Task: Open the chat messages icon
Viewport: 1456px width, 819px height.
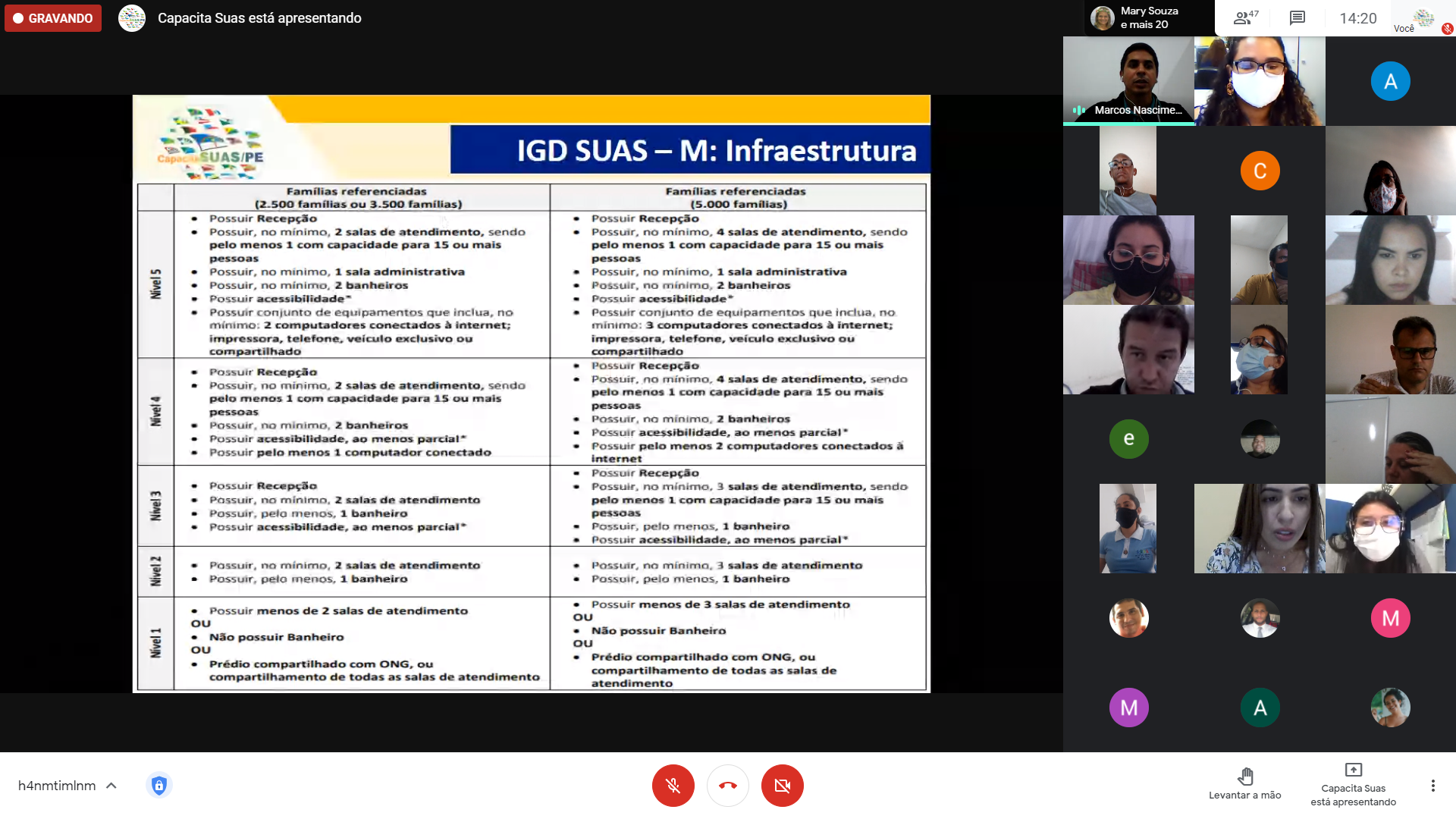Action: [1298, 18]
